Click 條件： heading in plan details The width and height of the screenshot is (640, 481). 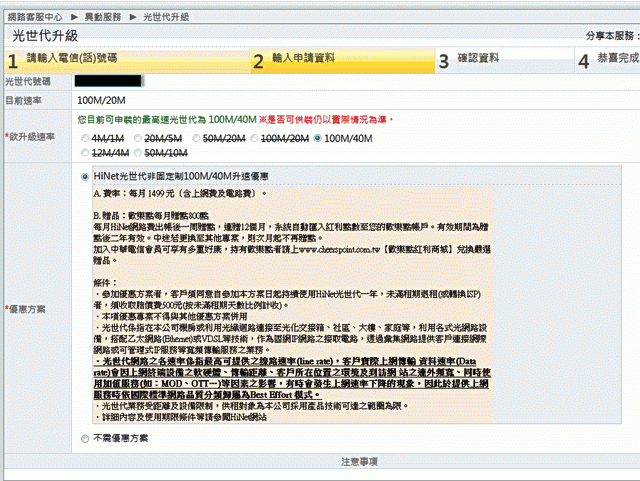point(105,283)
